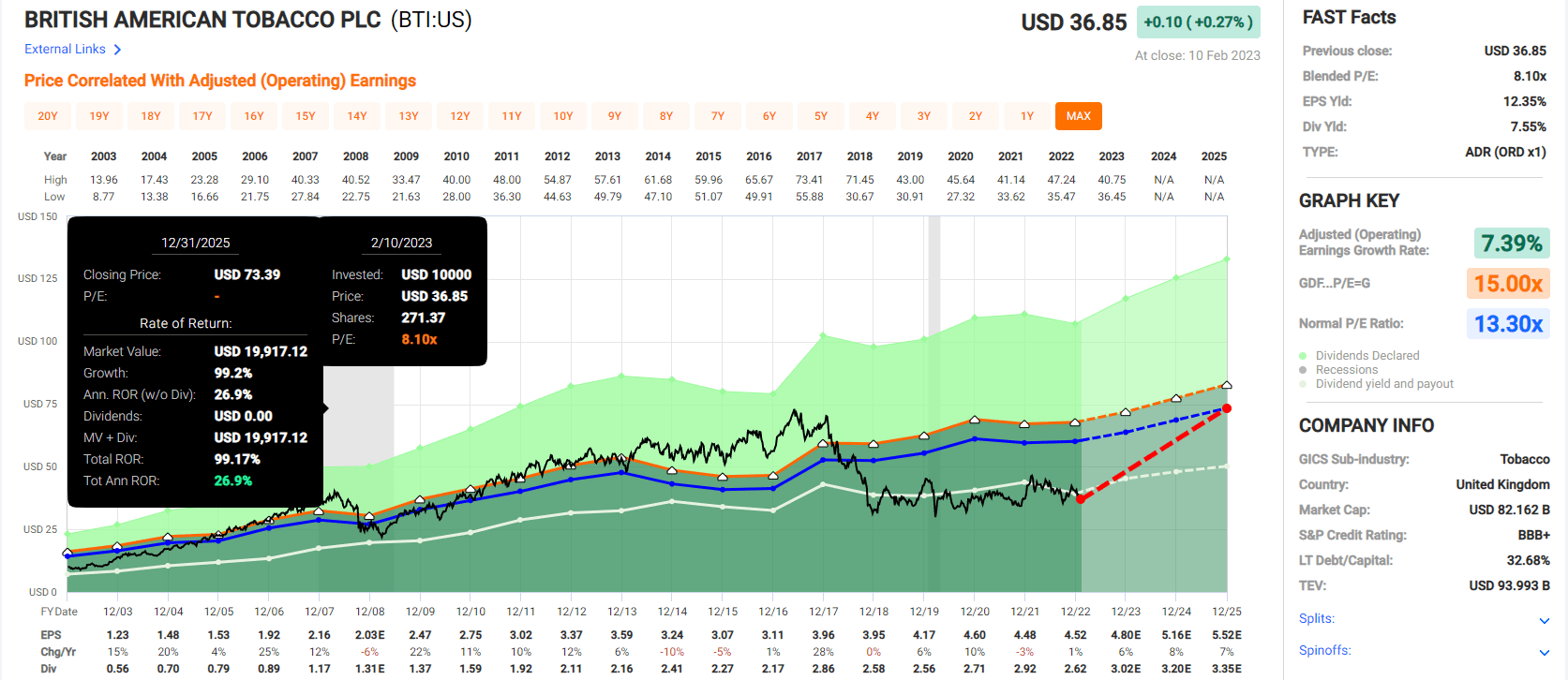Click the EPS Yld value 12.35%
The width and height of the screenshot is (1568, 680).
click(1525, 101)
